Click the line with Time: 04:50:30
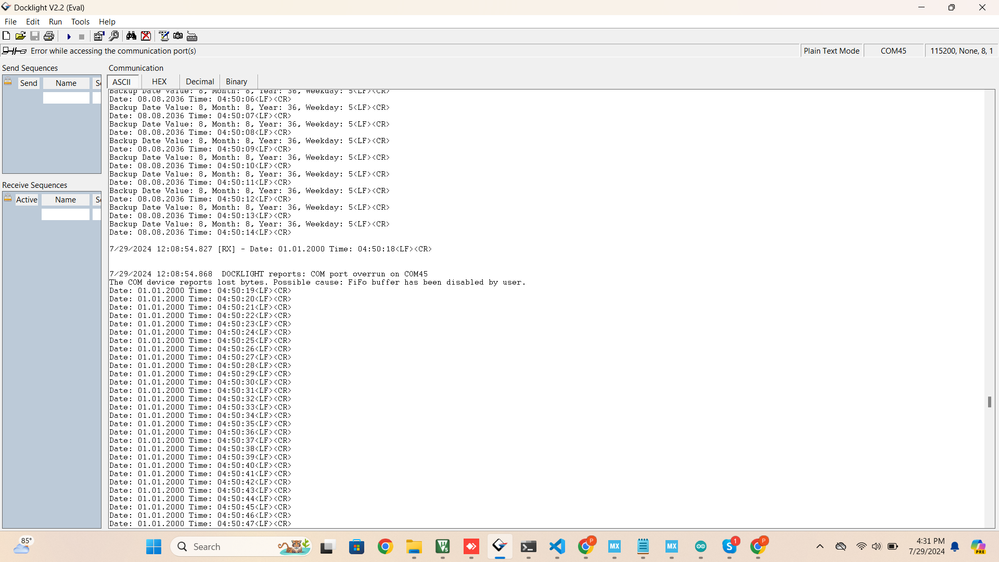999x562 pixels. click(200, 382)
